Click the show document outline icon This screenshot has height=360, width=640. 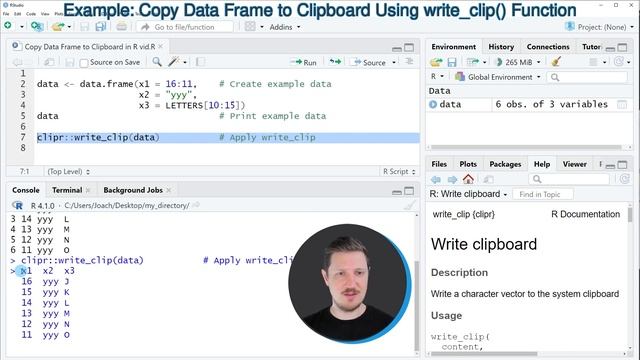click(409, 62)
